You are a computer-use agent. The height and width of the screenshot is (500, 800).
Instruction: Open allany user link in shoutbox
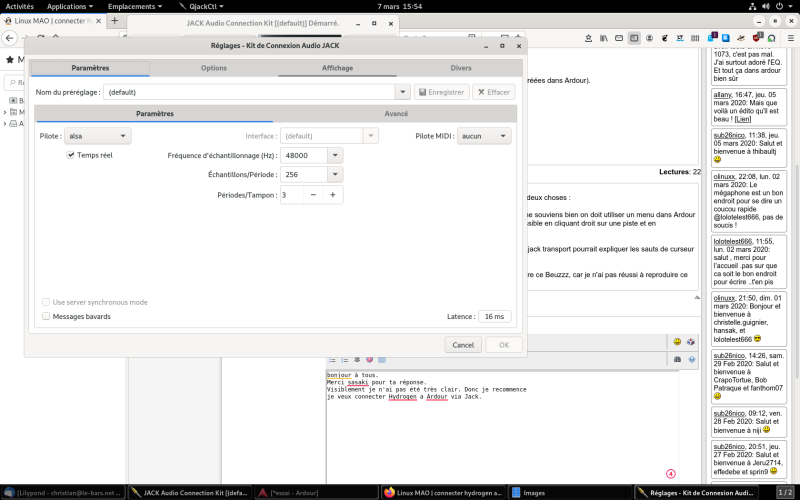722,94
